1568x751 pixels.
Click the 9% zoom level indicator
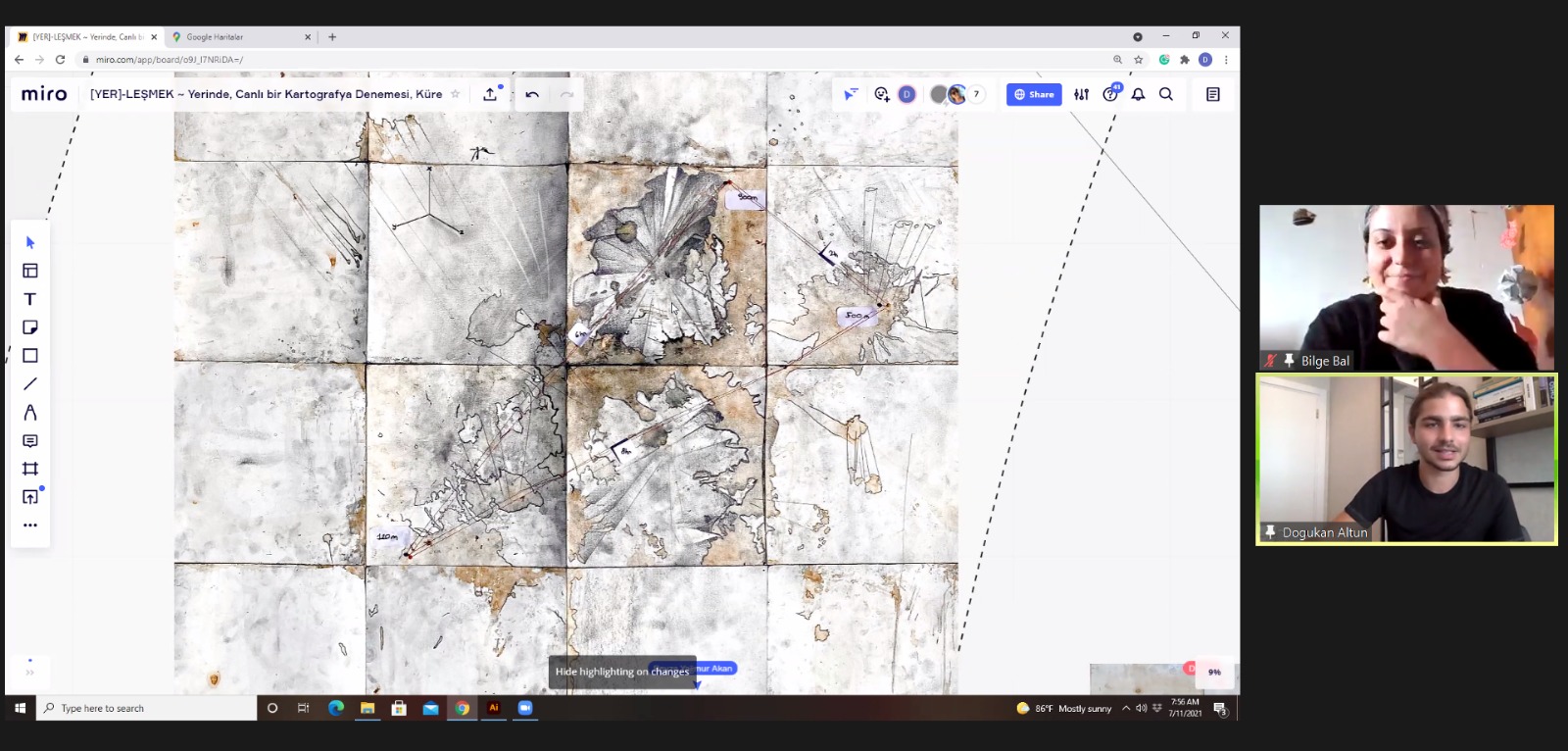(1214, 672)
